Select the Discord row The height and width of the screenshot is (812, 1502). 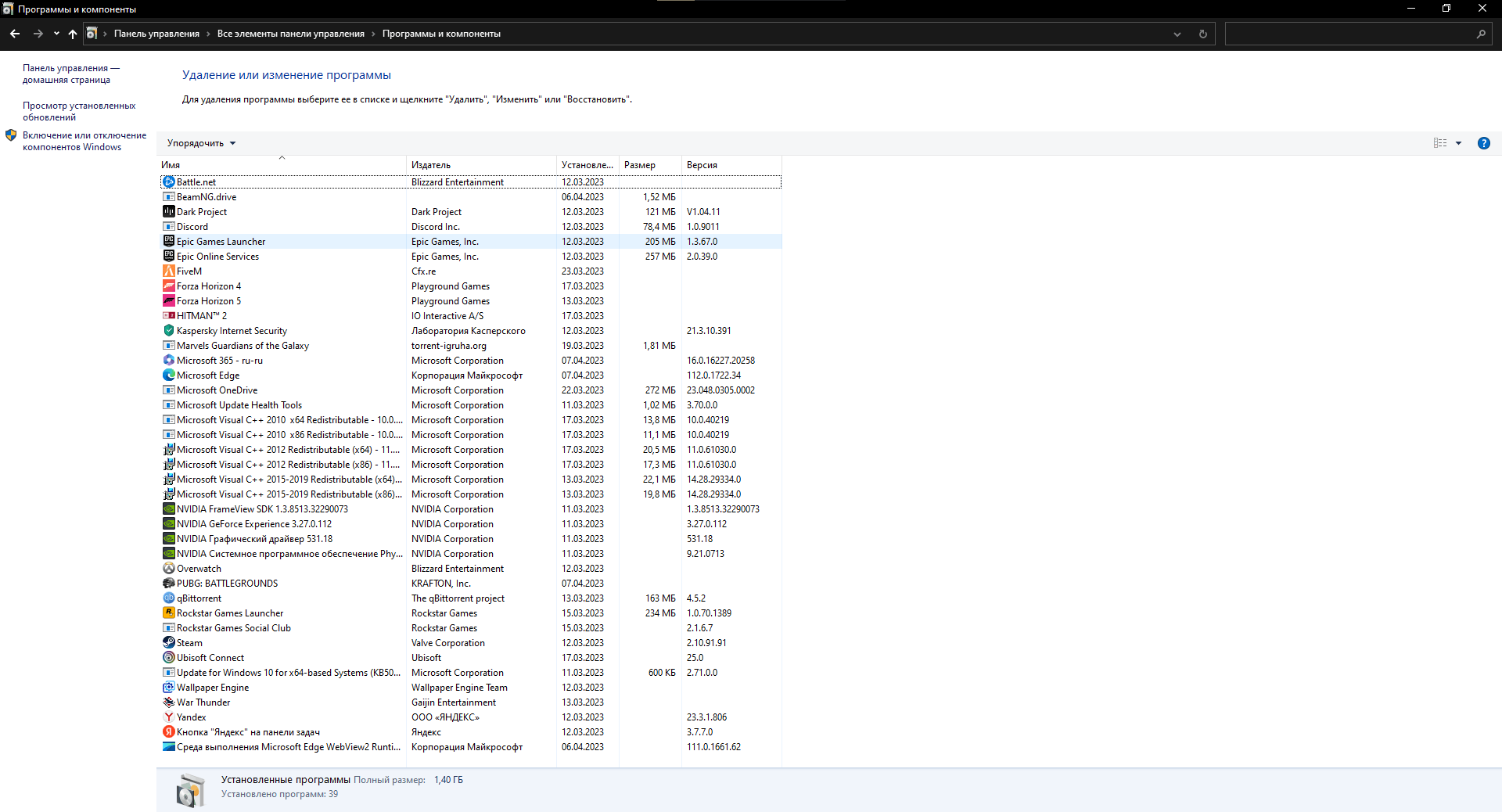pos(470,227)
